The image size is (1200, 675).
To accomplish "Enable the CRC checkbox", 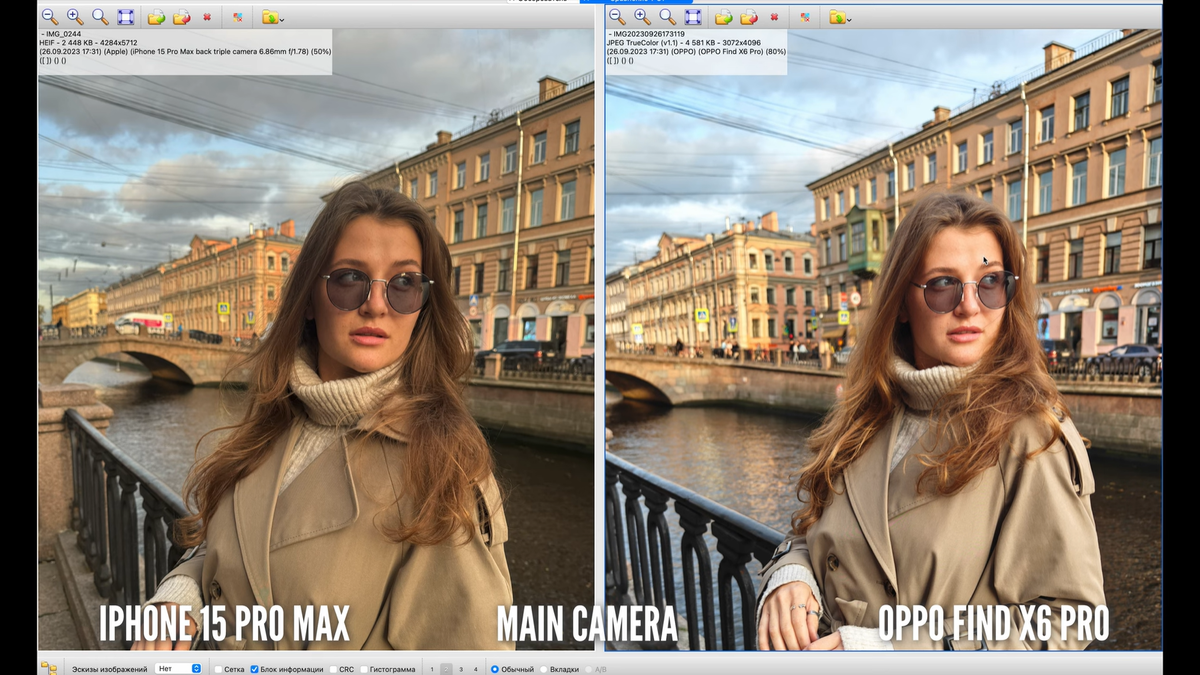I will 333,669.
